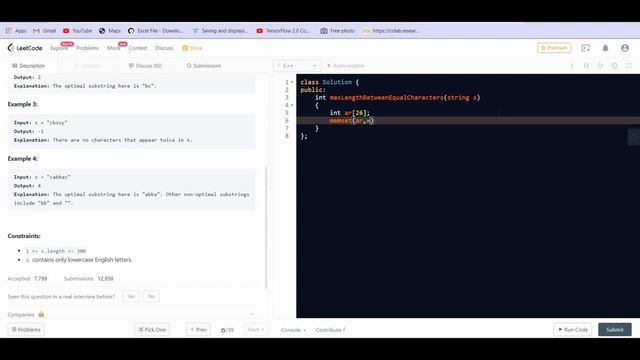Open the Discuss nav item
640x360 pixels.
pyautogui.click(x=164, y=48)
